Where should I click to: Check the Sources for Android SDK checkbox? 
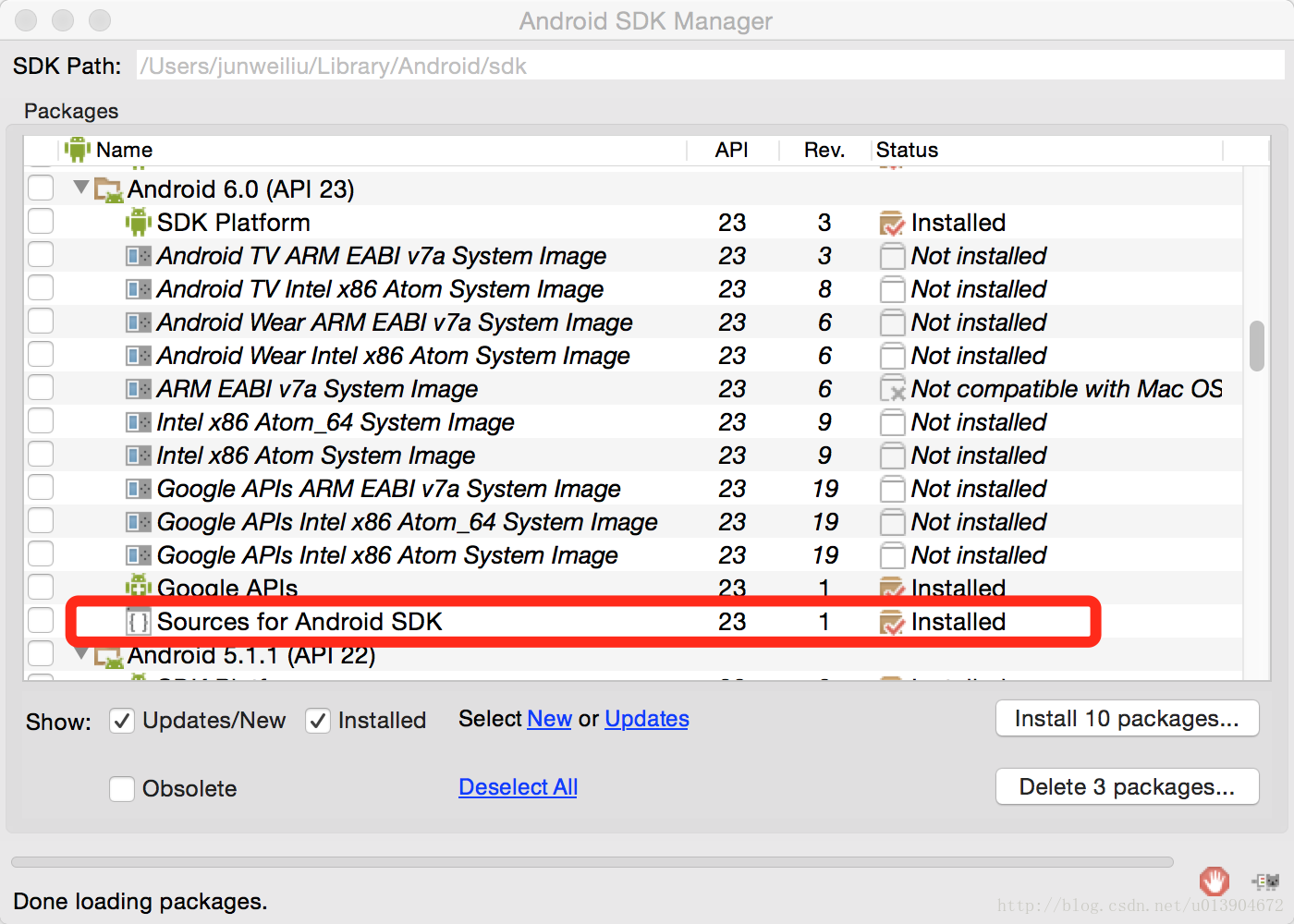(x=41, y=620)
